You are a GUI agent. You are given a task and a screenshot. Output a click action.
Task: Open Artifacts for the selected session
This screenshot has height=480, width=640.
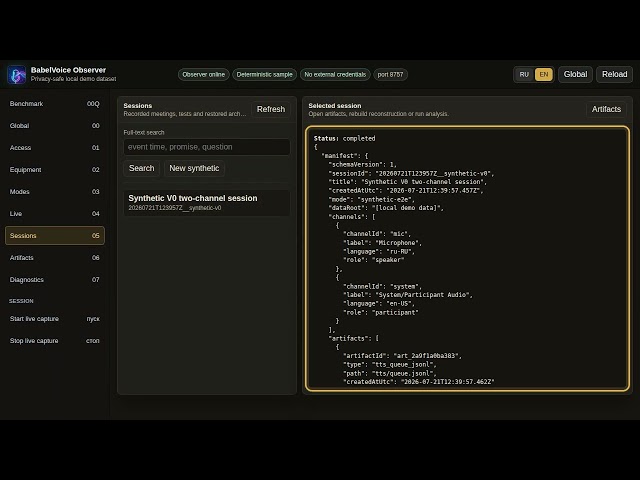[606, 109]
